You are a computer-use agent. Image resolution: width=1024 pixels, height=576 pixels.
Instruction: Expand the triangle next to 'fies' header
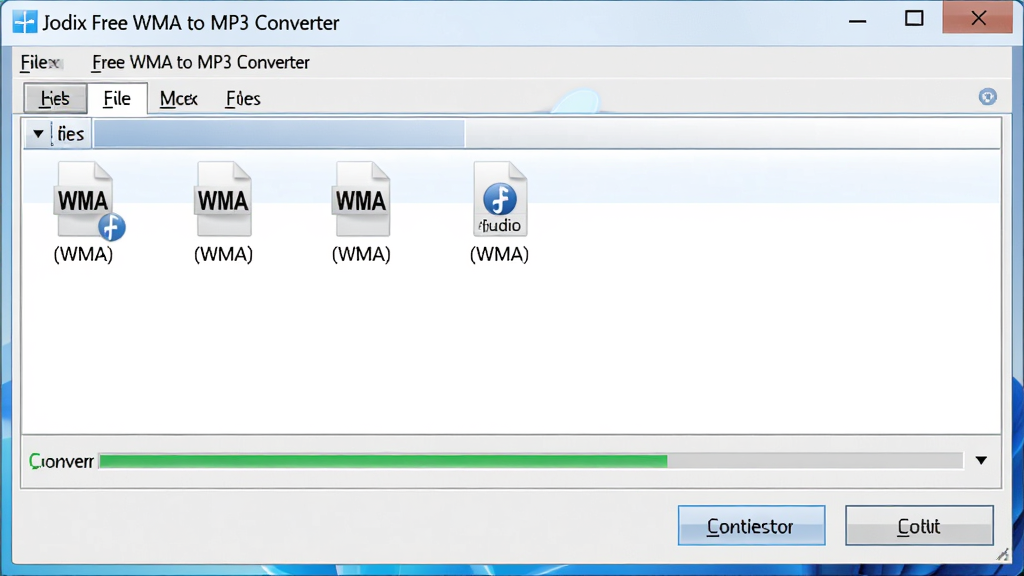[x=38, y=134]
